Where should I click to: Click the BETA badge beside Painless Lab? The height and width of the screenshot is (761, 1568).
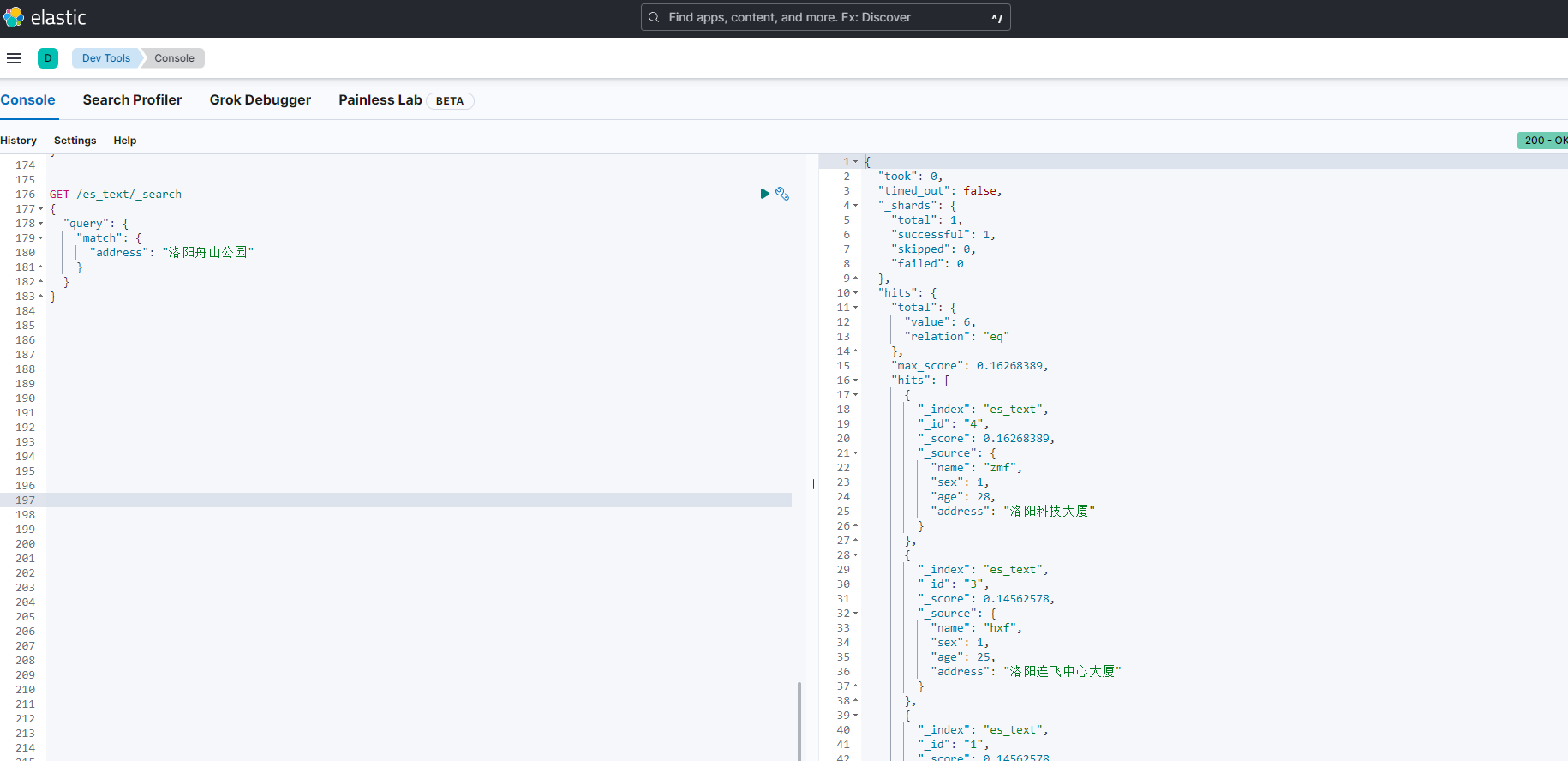pos(450,101)
